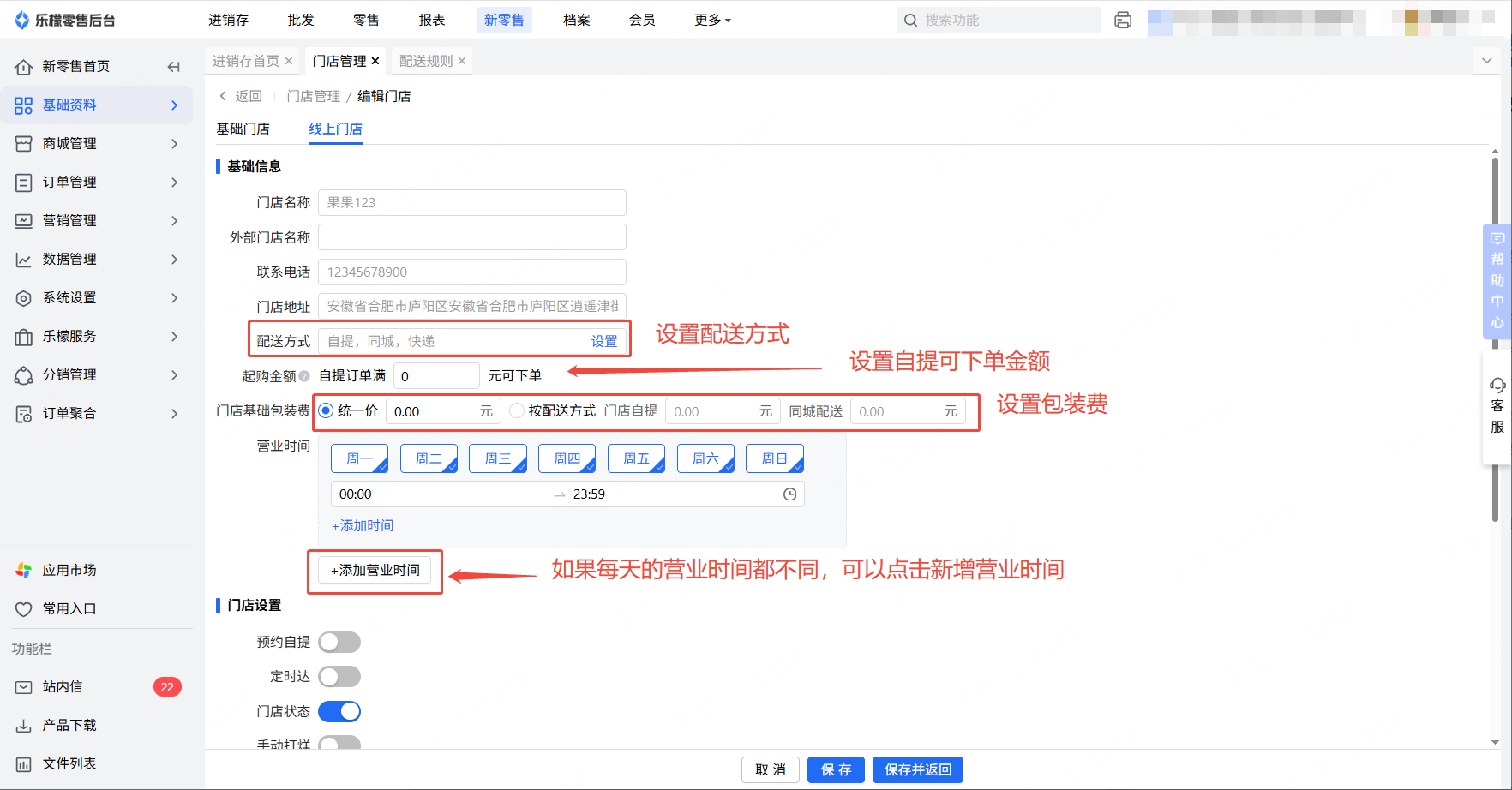The image size is (1512, 790).
Task: Expand the 商城管理 chevron
Action: [175, 144]
